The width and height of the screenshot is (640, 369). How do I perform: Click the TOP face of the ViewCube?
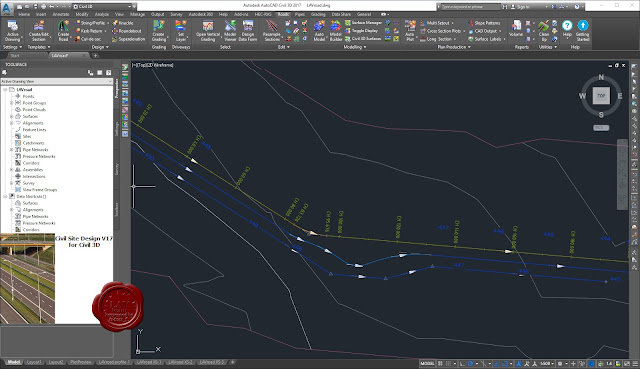(x=601, y=96)
